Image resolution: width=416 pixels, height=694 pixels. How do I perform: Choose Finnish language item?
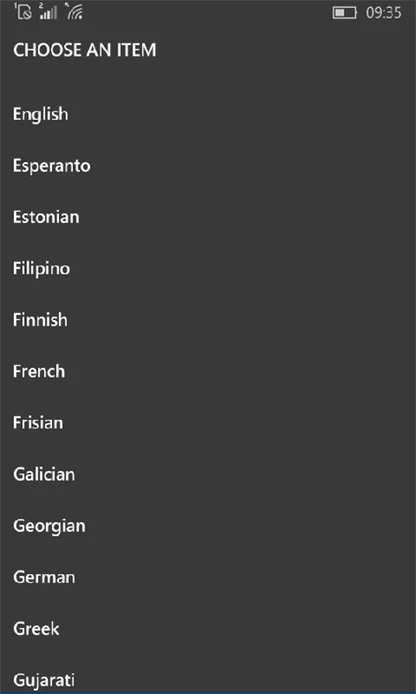(40, 320)
